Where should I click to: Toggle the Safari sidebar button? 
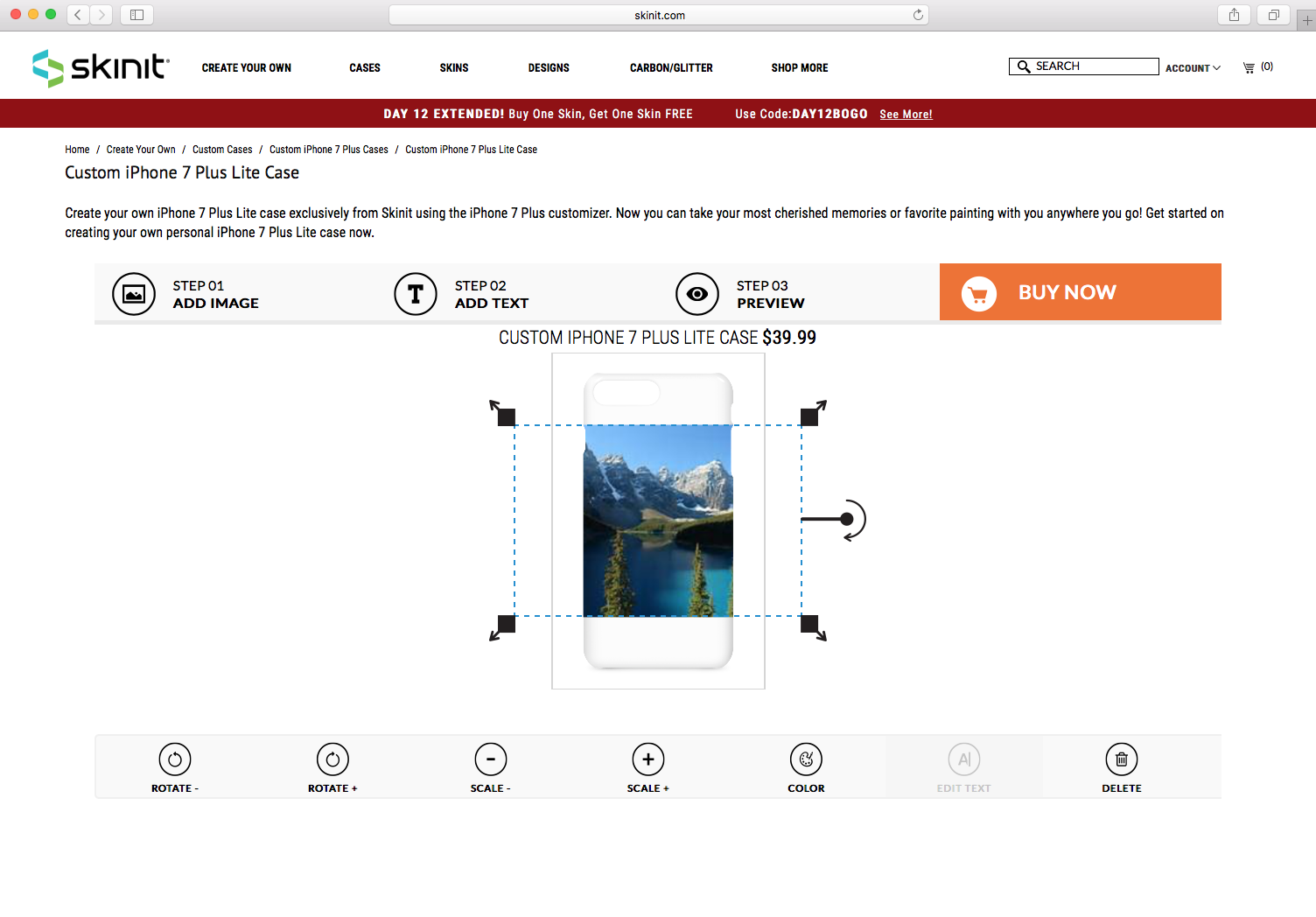tap(136, 15)
